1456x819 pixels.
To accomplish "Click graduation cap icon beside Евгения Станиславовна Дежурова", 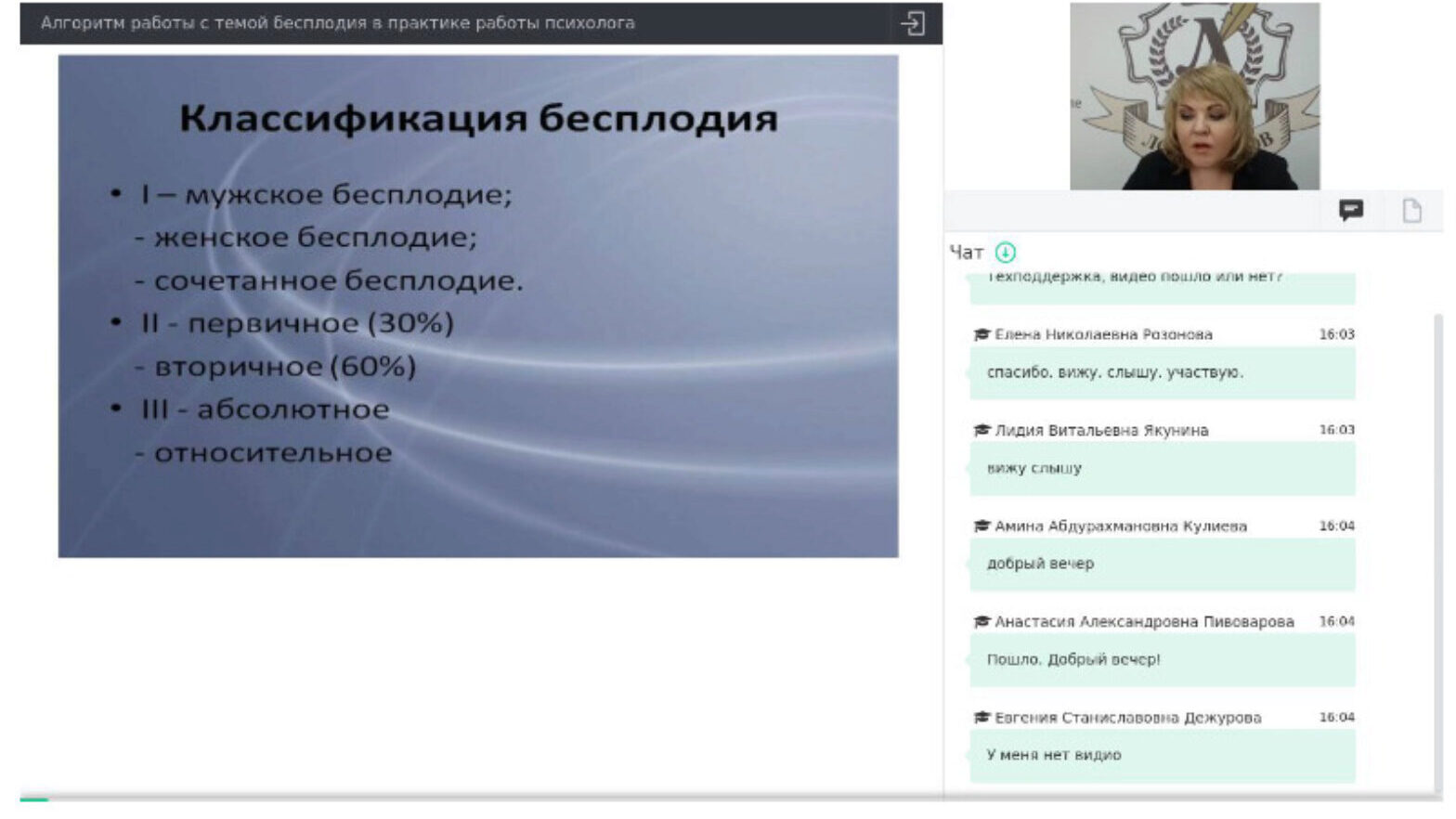I will (981, 717).
